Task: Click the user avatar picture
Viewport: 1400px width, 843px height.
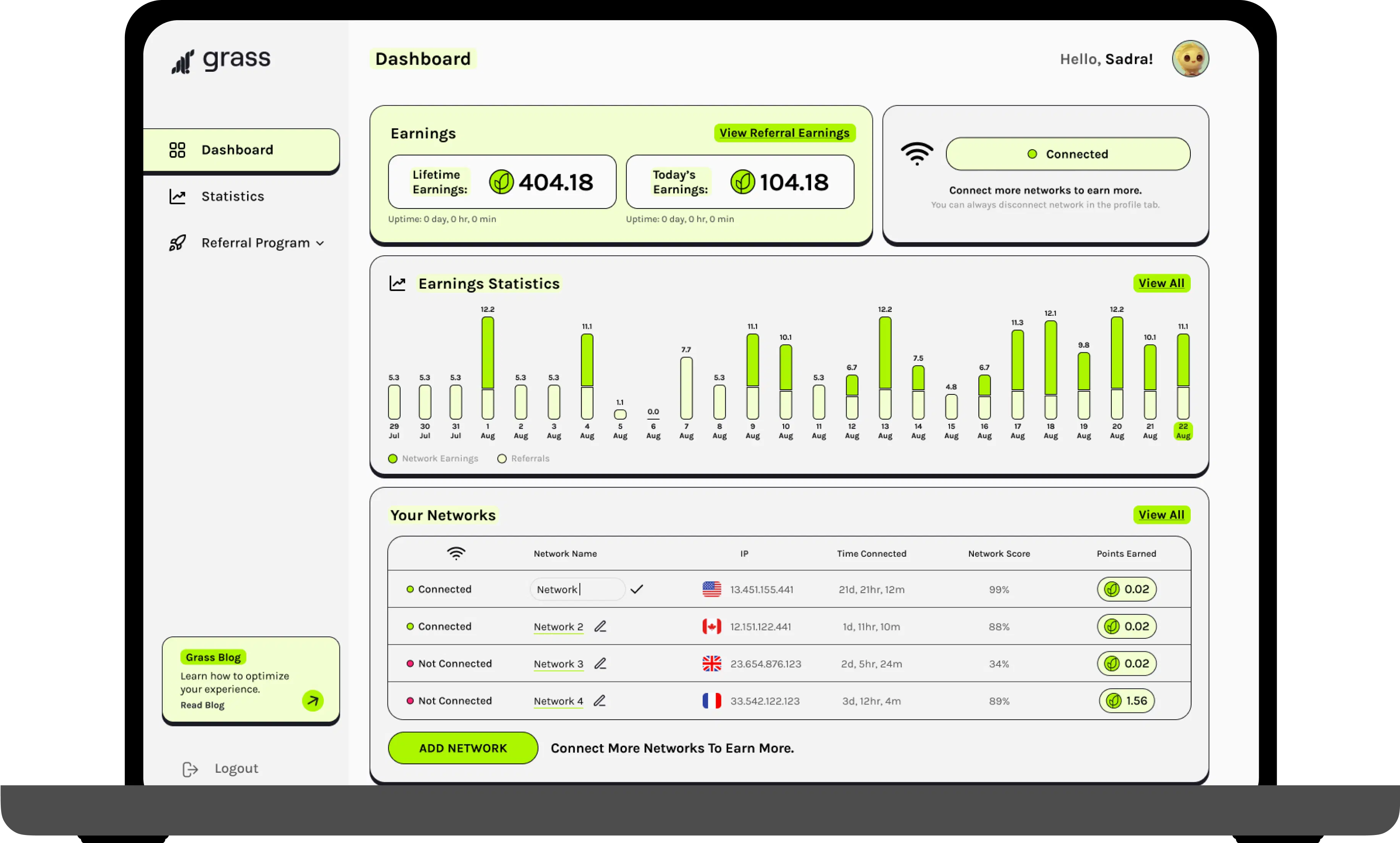Action: [x=1190, y=58]
